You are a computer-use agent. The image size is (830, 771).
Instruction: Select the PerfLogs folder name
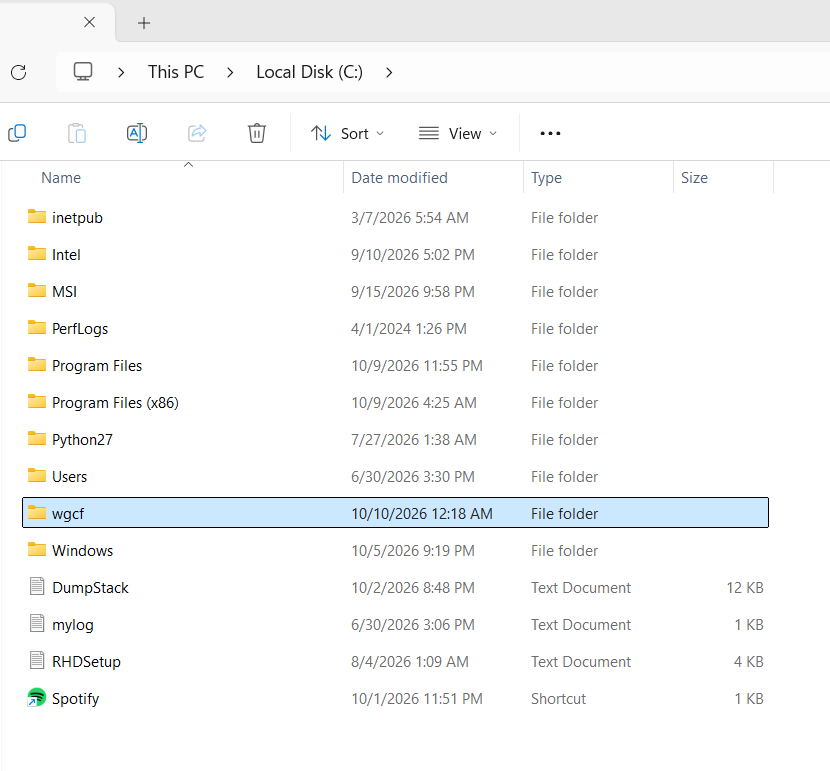tap(80, 329)
